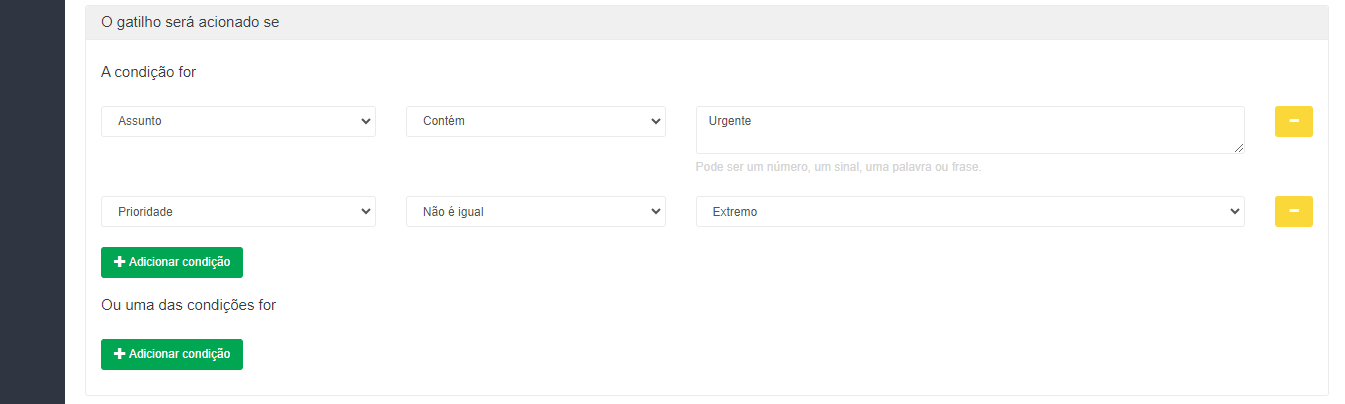Add a condition under 'Ou uma das condições for'

coord(172,354)
